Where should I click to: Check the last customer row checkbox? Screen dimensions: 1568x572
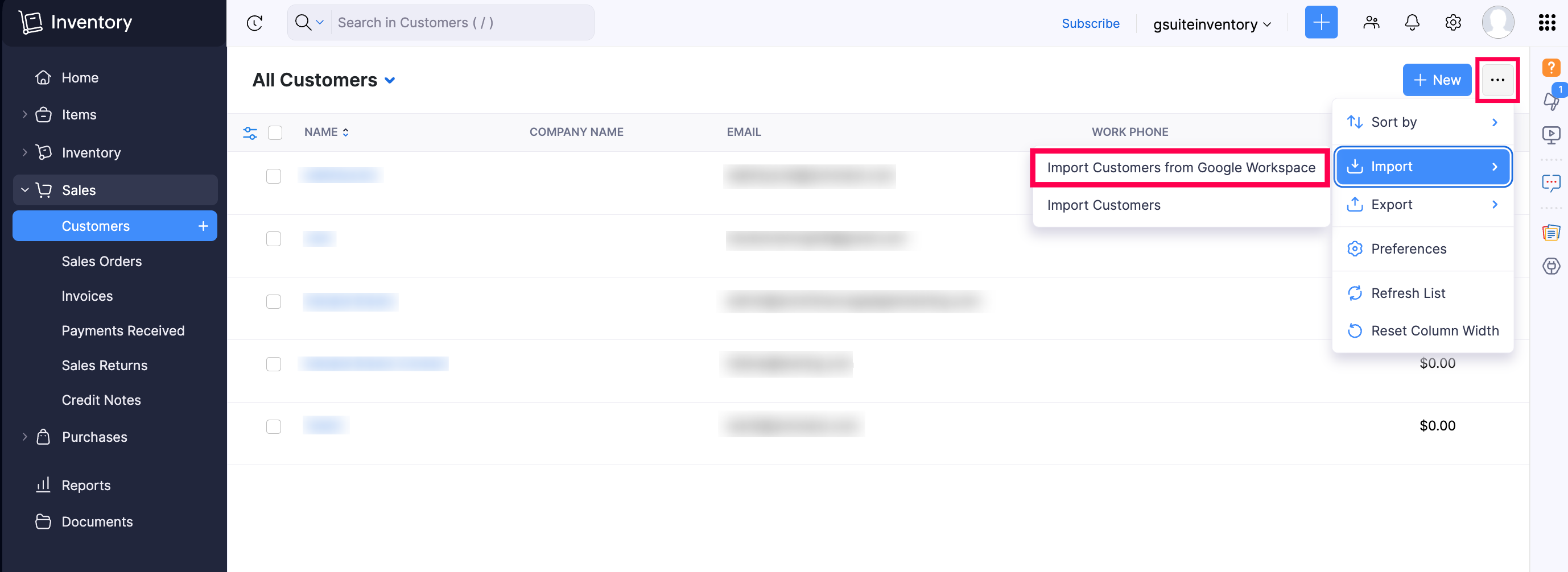pos(273,426)
